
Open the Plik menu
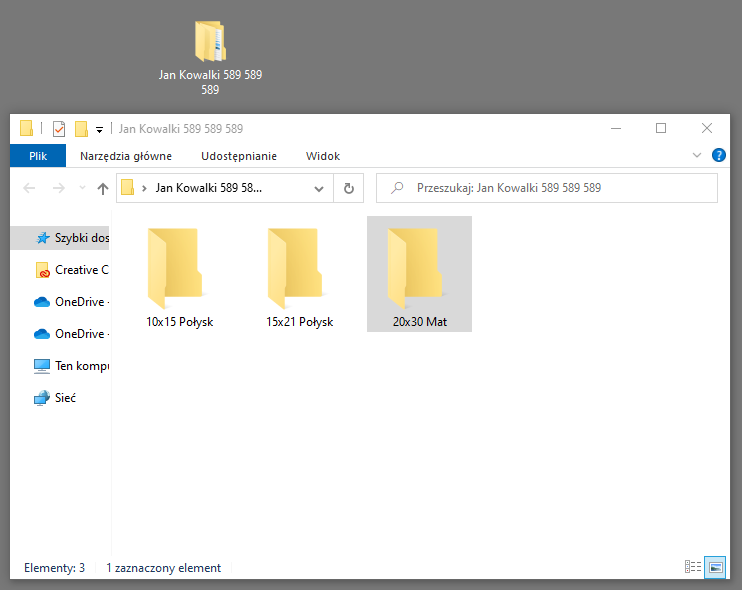(x=38, y=156)
